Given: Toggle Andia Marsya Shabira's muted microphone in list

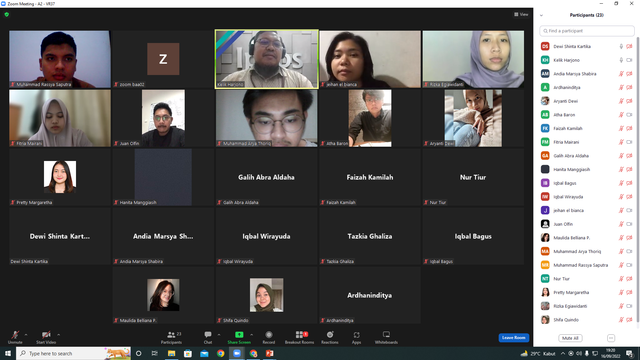Looking at the screenshot, I should pos(621,74).
